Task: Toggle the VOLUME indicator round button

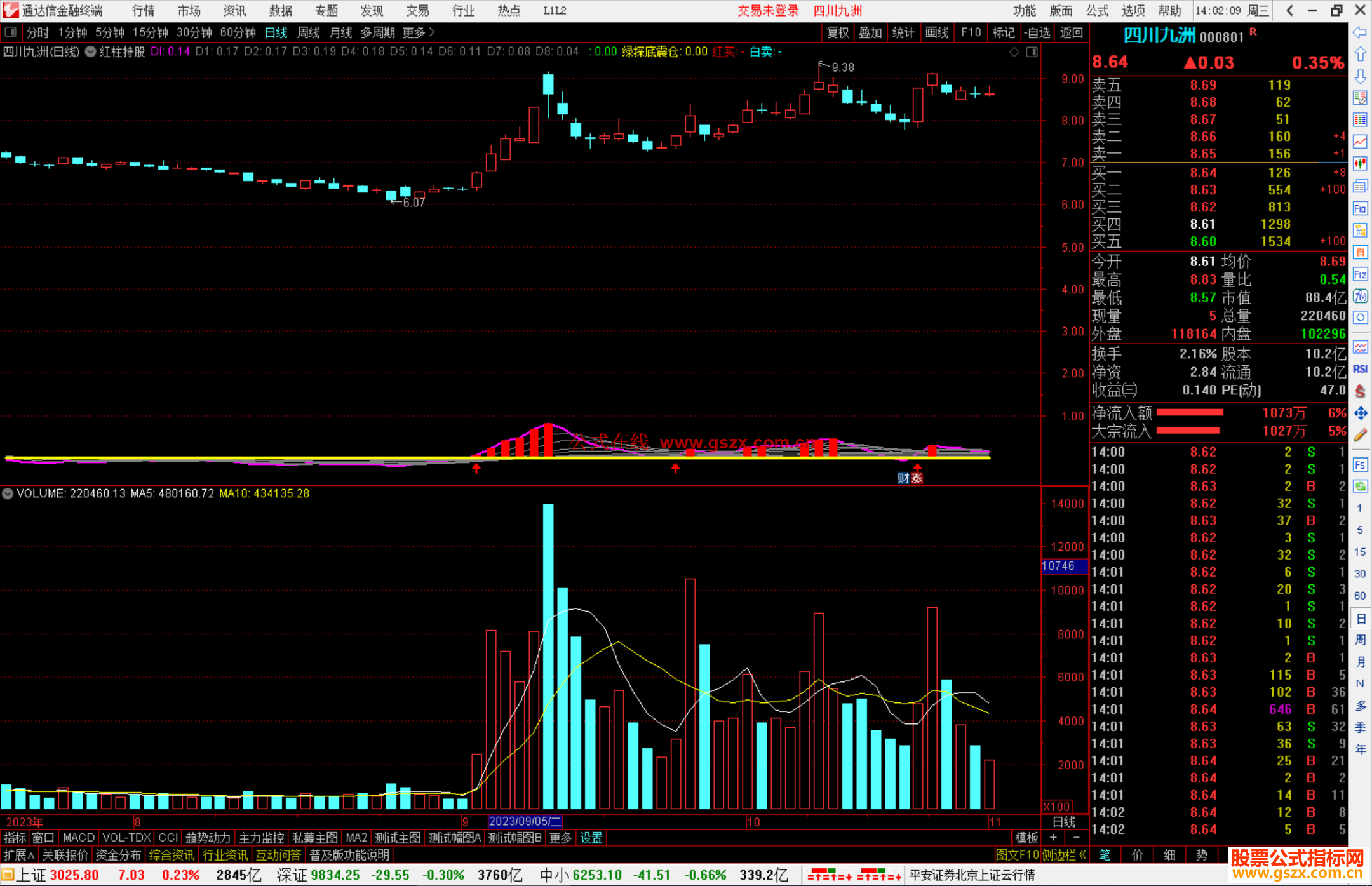Action: coord(8,493)
